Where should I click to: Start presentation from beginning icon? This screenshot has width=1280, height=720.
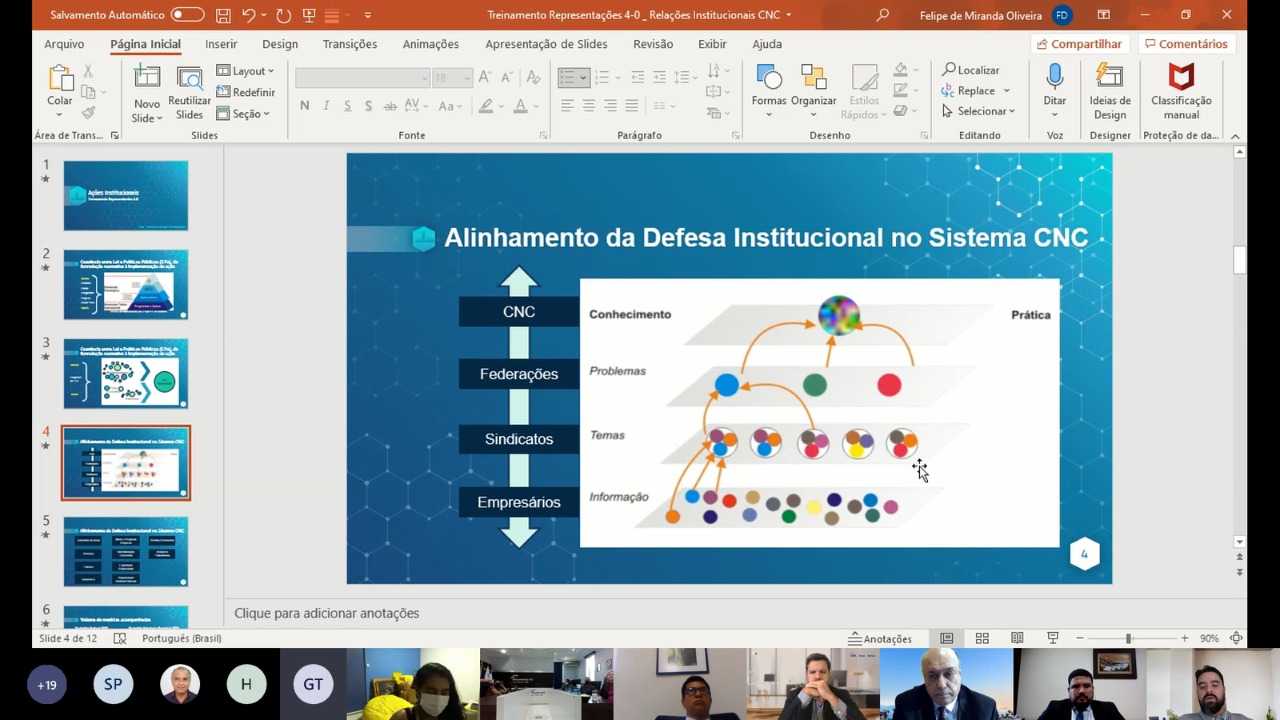(x=309, y=15)
